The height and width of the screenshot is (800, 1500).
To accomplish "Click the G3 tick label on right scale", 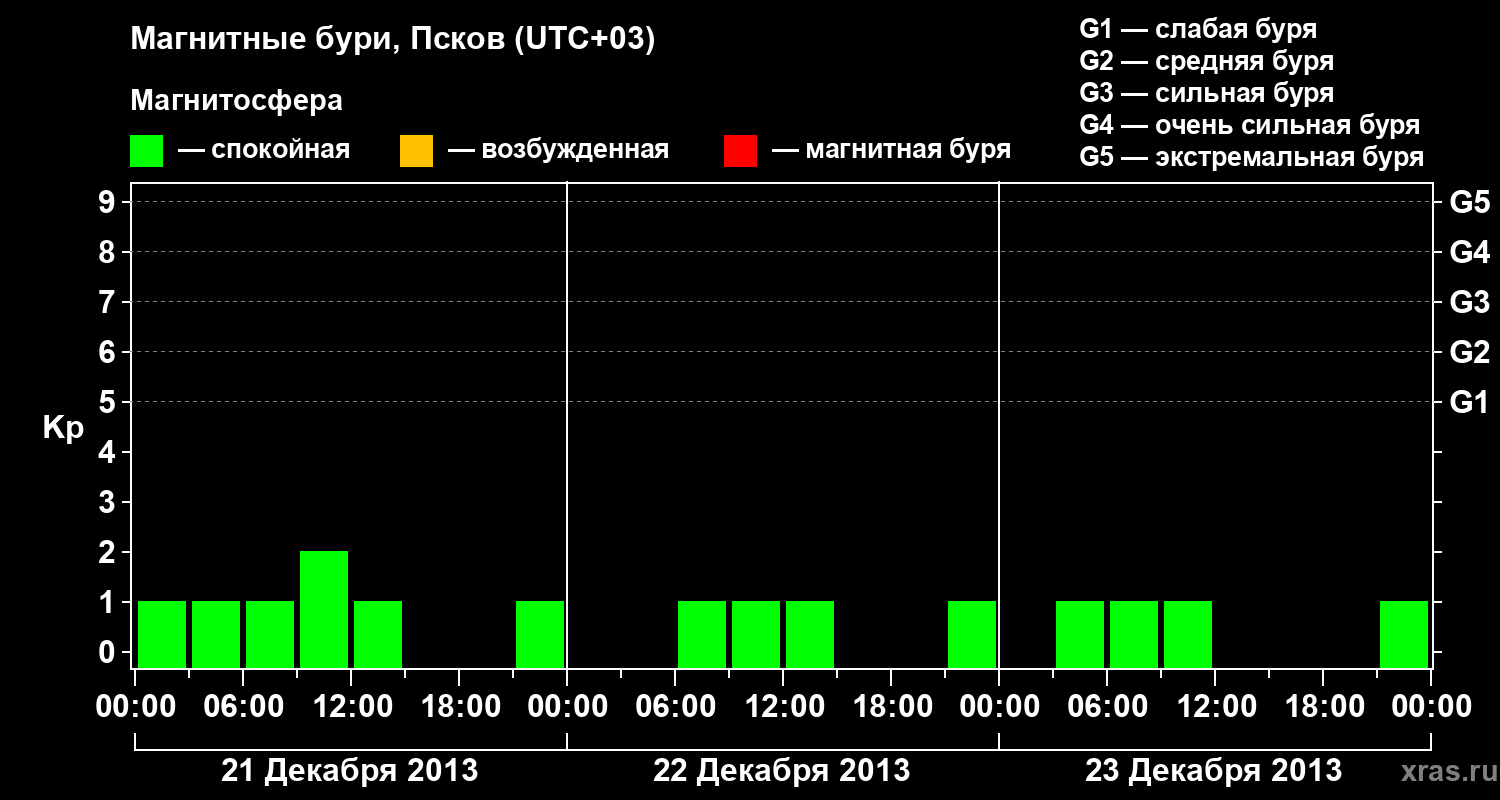I will coord(1469,303).
